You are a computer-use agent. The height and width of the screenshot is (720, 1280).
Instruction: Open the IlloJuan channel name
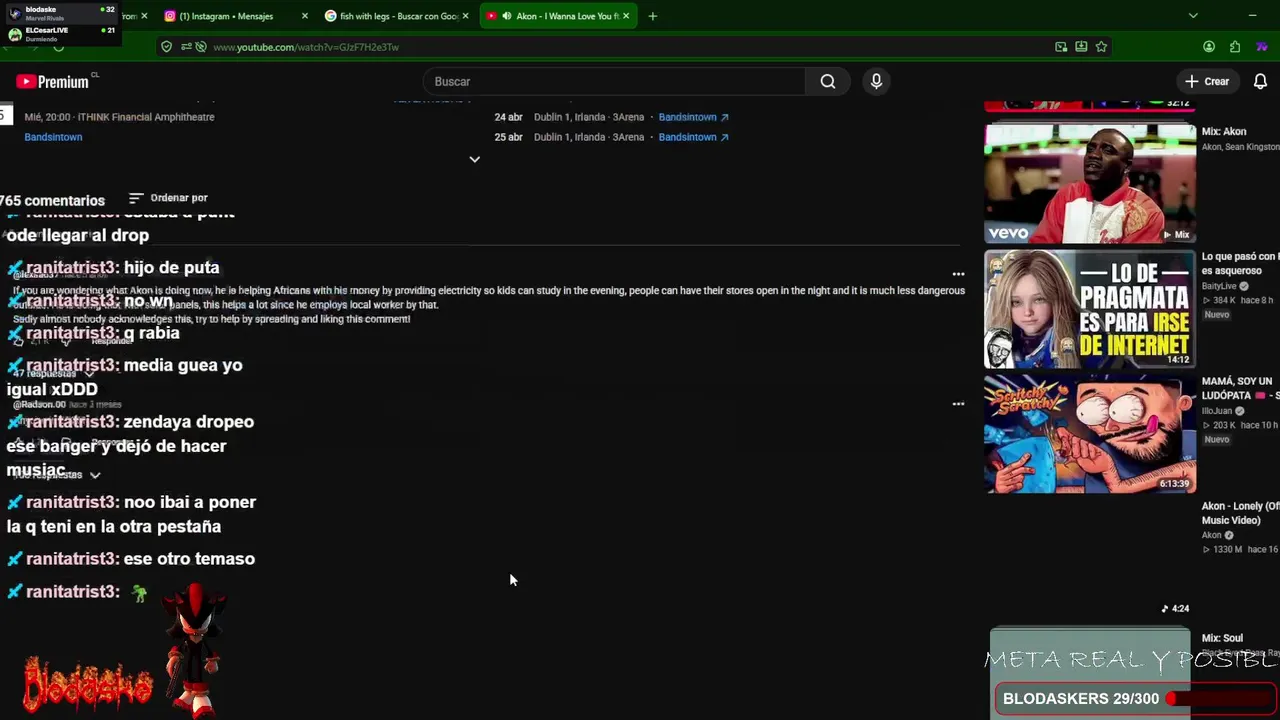(x=1216, y=411)
